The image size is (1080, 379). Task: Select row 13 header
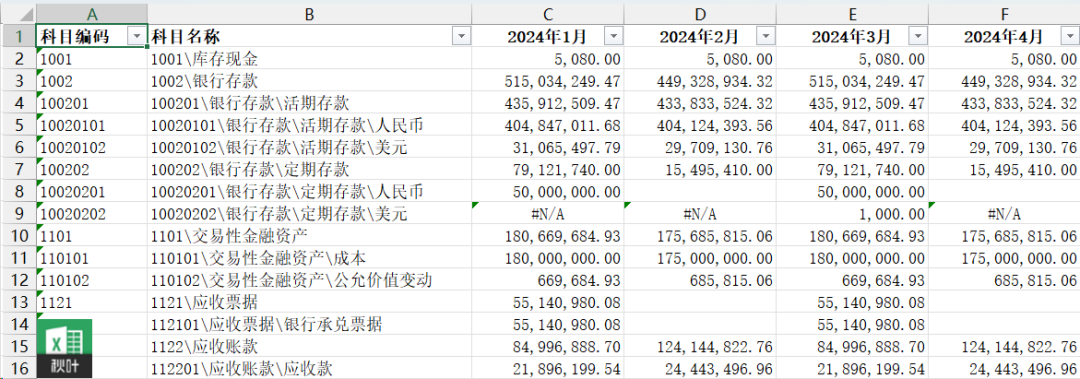tap(19, 302)
